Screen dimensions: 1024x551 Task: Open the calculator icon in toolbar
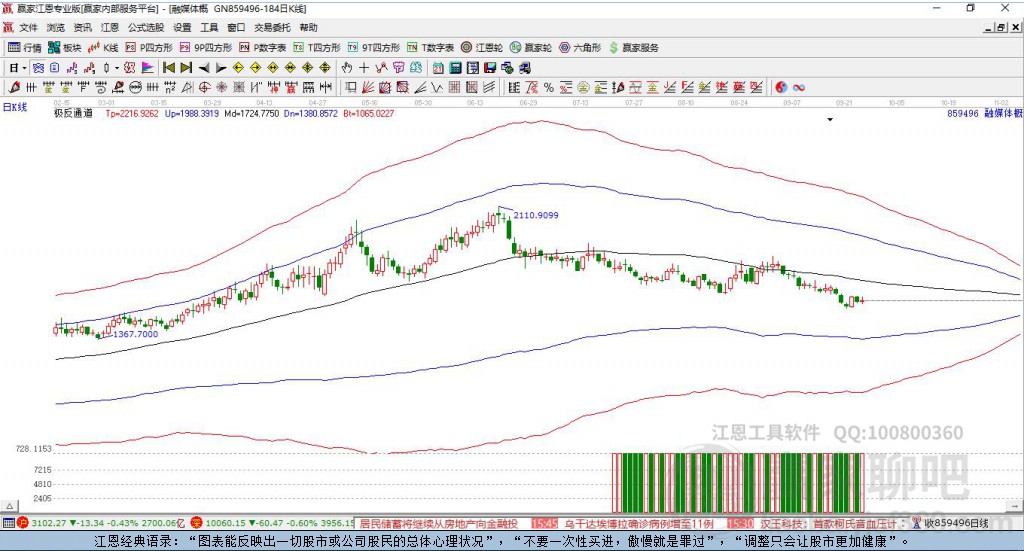(x=455, y=68)
